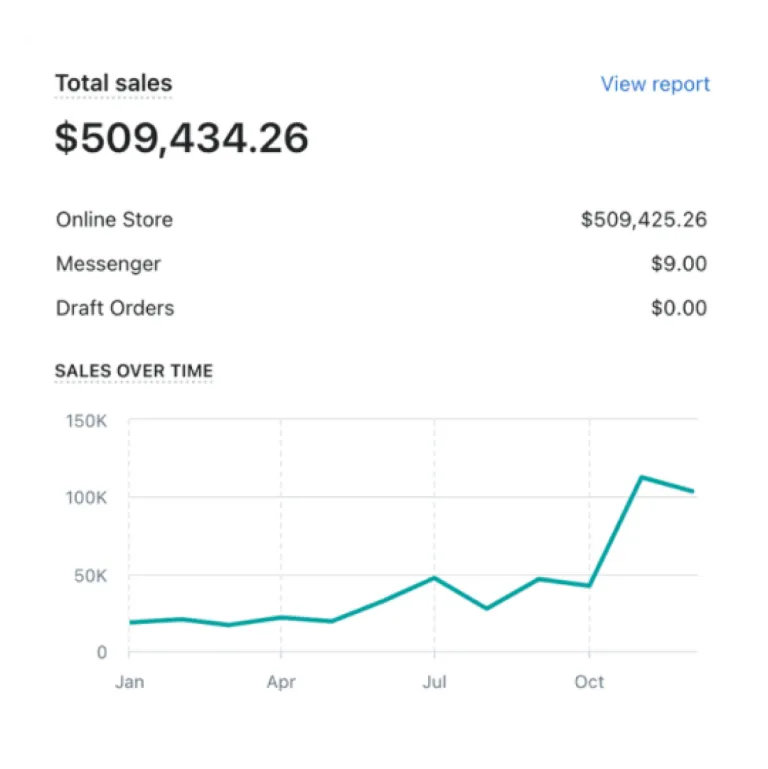The height and width of the screenshot is (769, 768).
Task: Click the SALES OVER TIME heading
Action: [134, 371]
